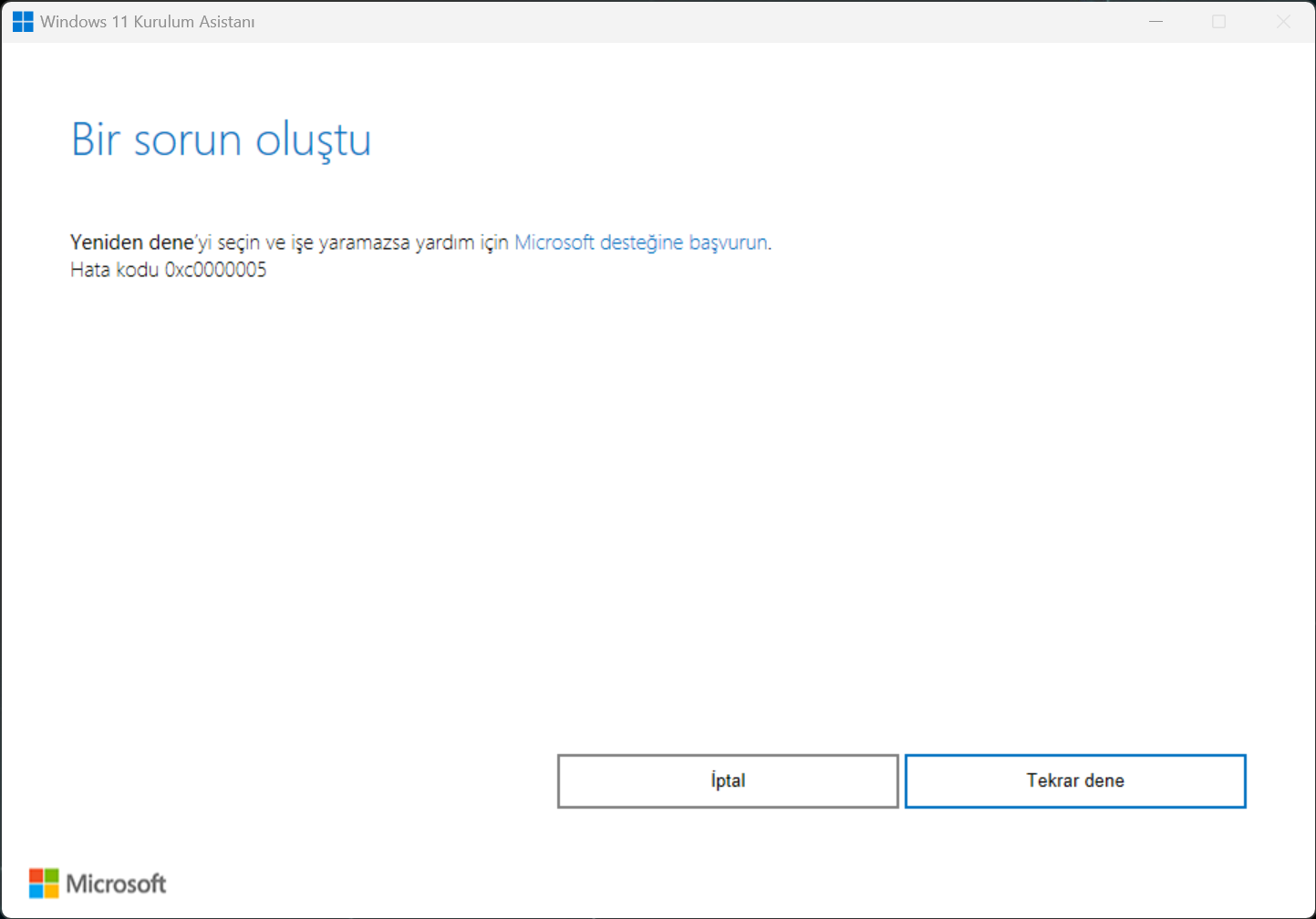Open the Microsoft desteğine başvurun link
Viewport: 1316px width, 919px height.
[x=641, y=243]
